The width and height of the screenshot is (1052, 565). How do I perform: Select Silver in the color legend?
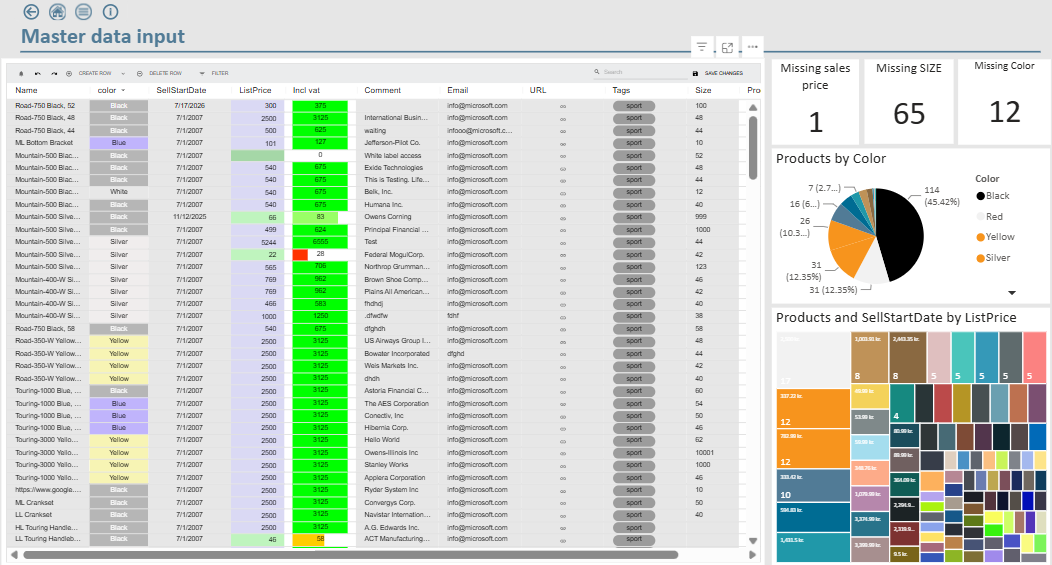993,258
